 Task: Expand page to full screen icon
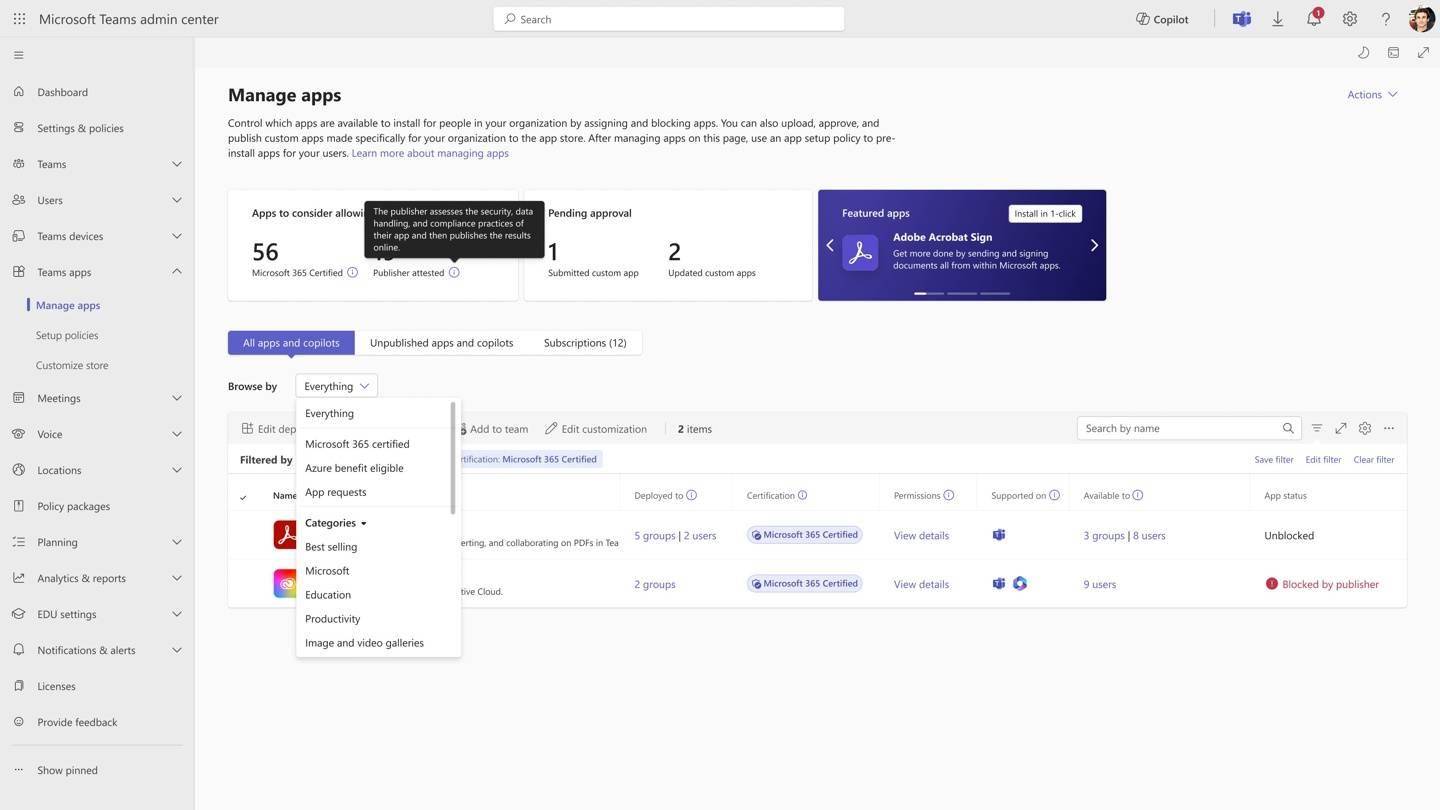[x=1423, y=52]
